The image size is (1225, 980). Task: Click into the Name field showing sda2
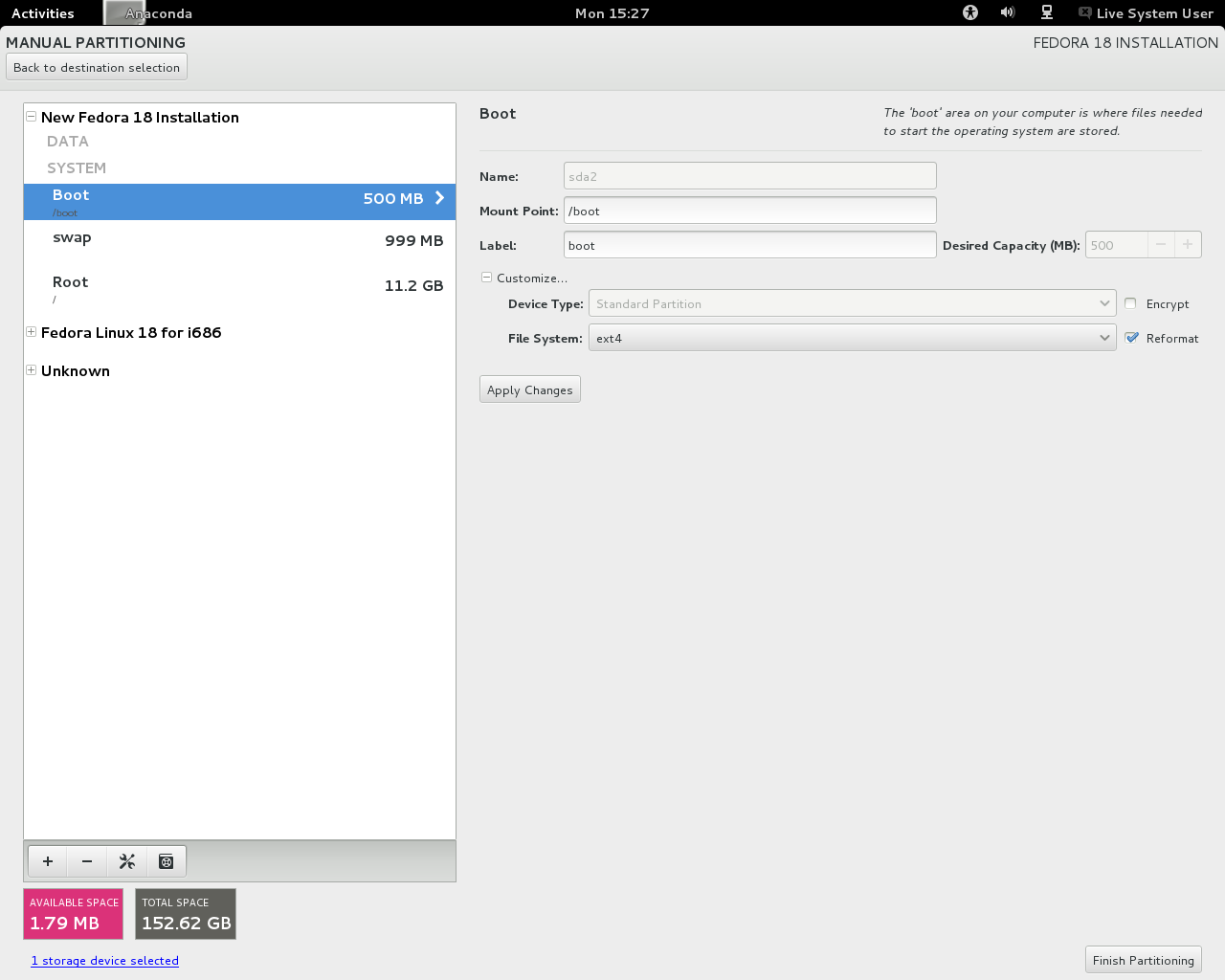[x=749, y=176]
